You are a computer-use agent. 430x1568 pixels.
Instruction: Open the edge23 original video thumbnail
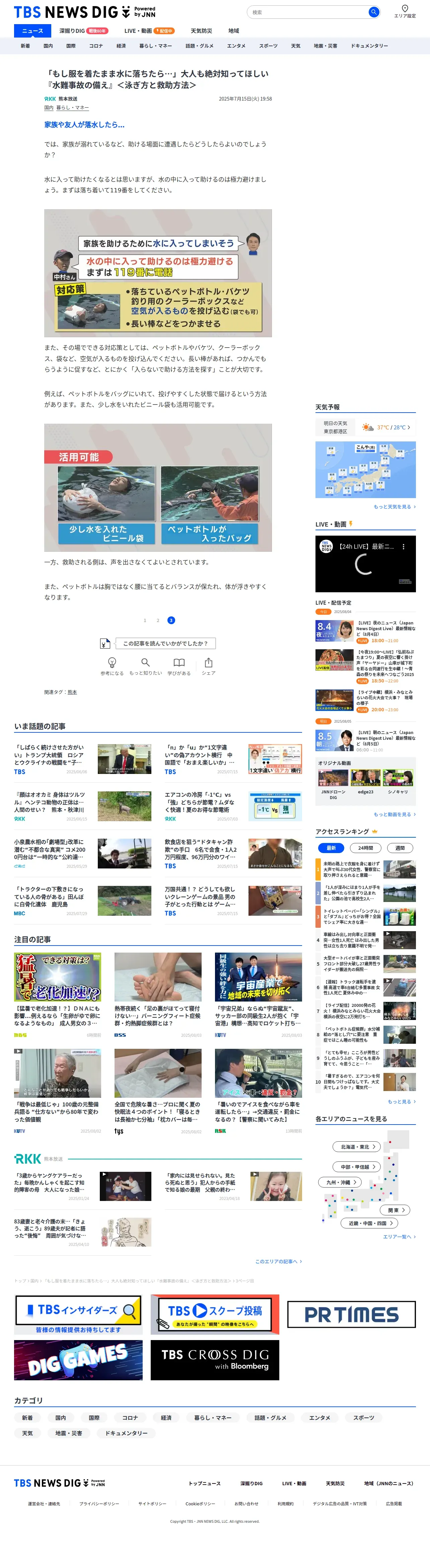pos(365,777)
